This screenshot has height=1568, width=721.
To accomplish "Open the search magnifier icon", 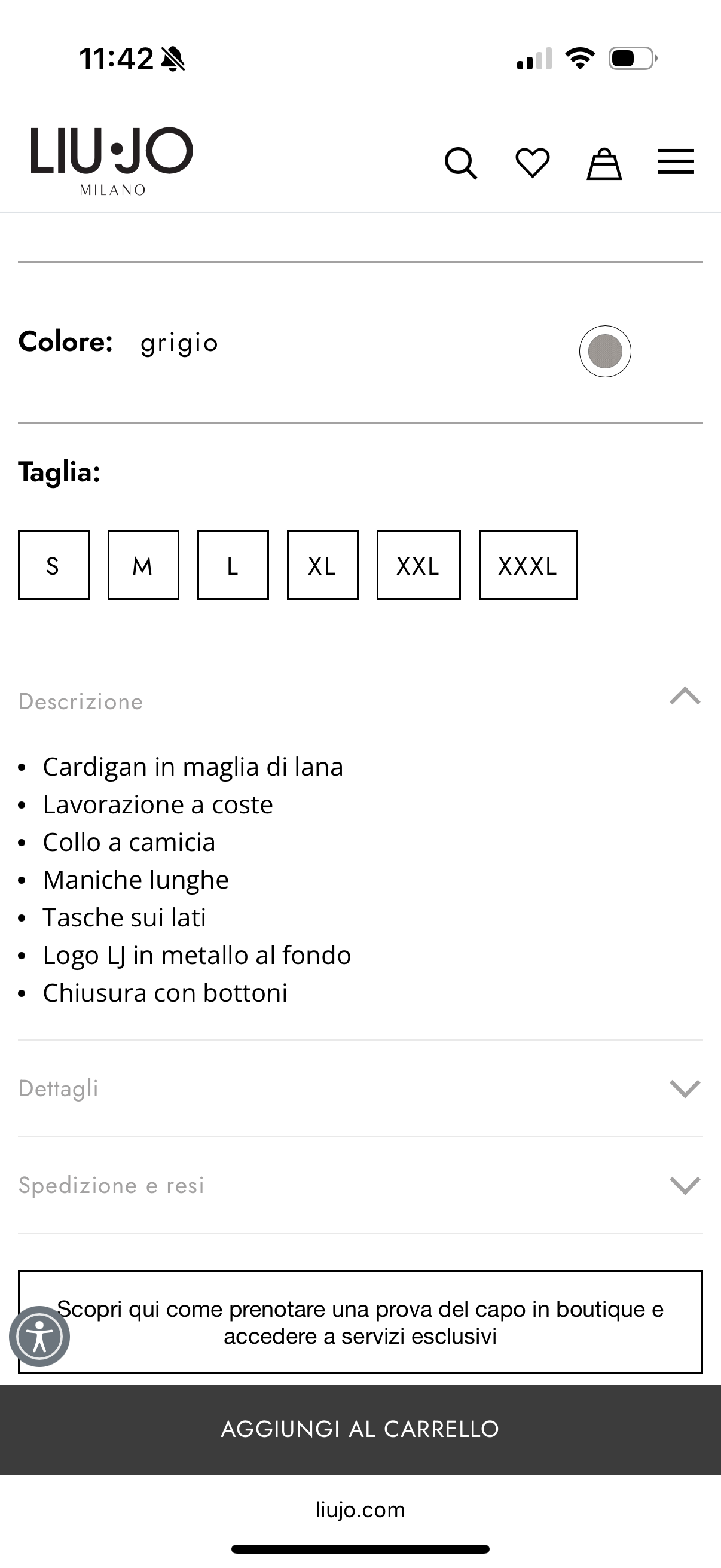I will (x=460, y=163).
